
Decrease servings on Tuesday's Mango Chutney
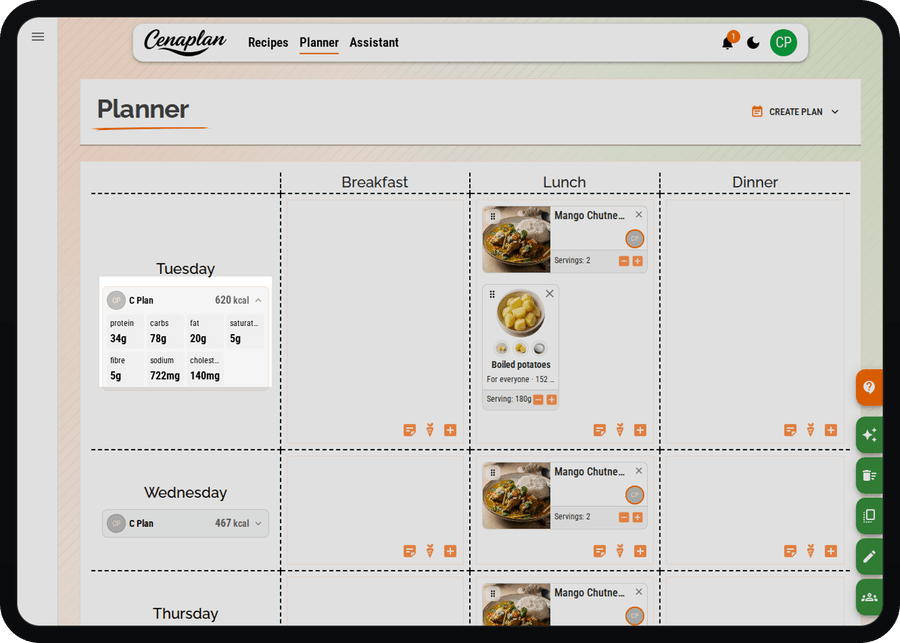(x=624, y=261)
